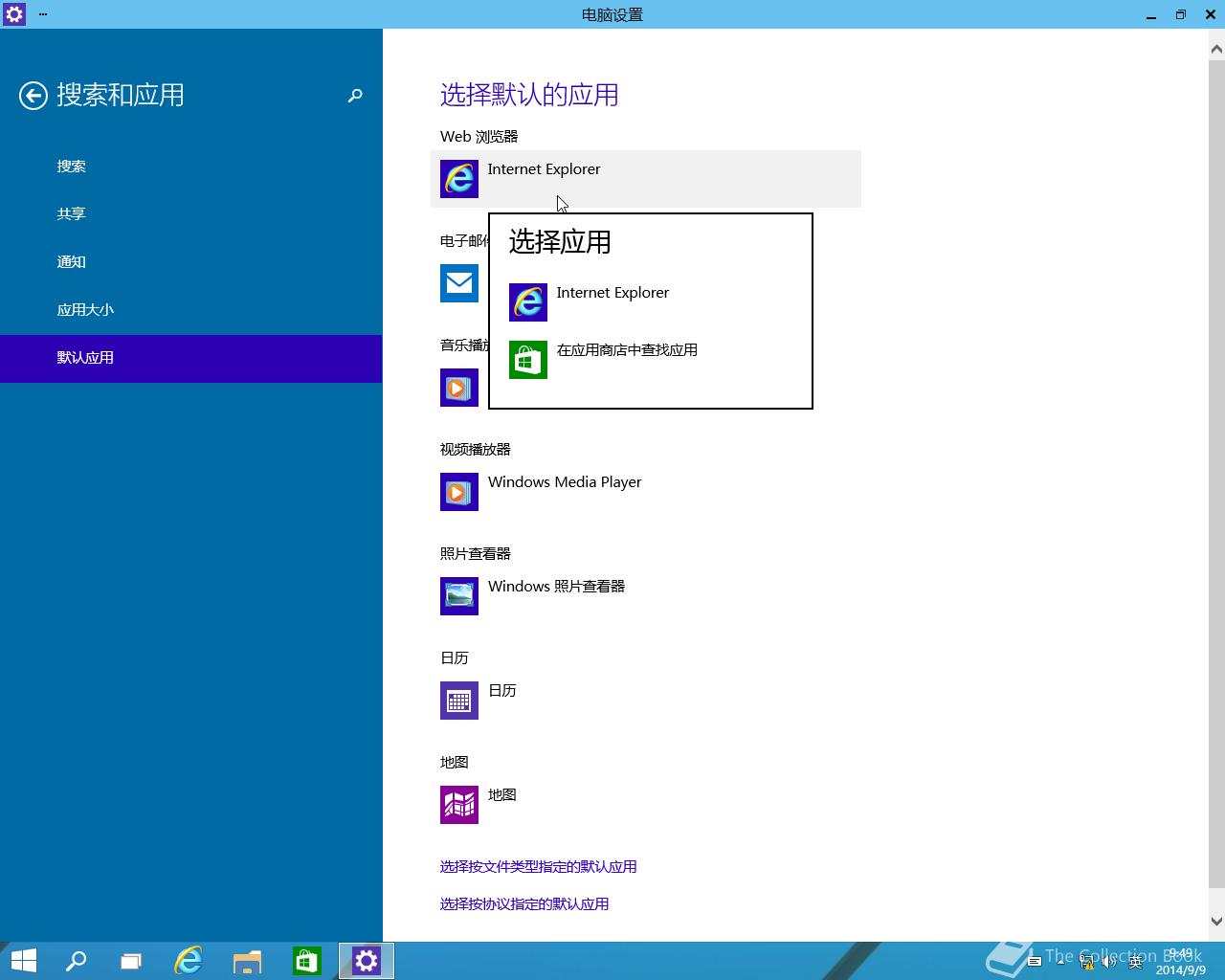Open 选择按协议指定的默认应用 link
The width and height of the screenshot is (1225, 980).
tap(524, 904)
